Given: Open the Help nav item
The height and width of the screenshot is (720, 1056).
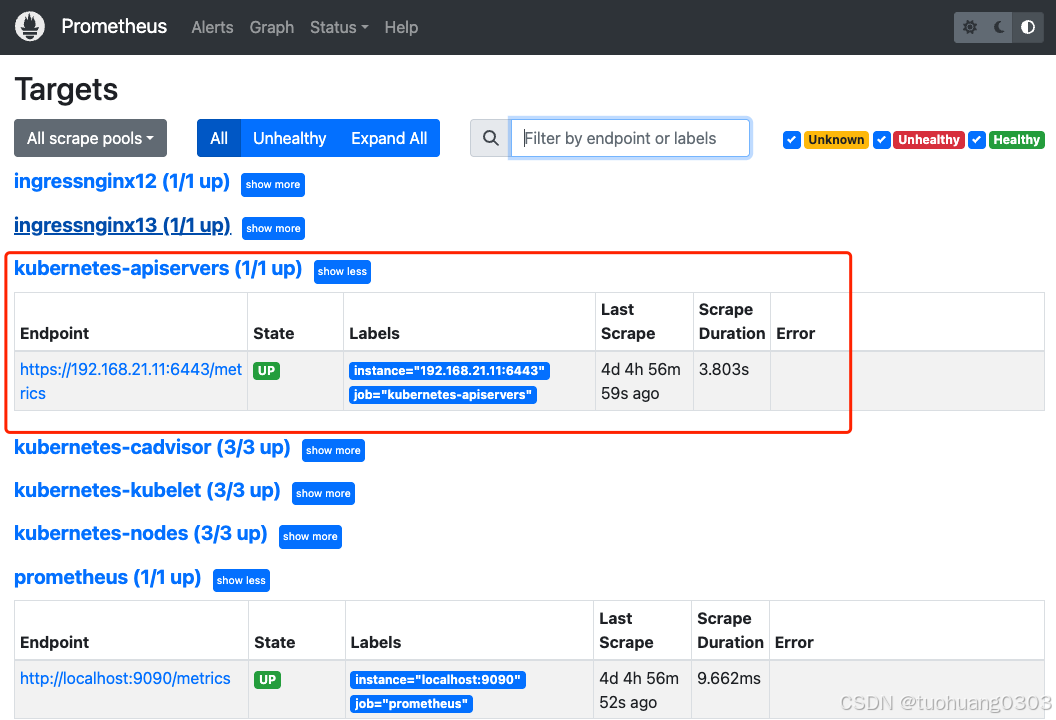Looking at the screenshot, I should click(x=401, y=28).
